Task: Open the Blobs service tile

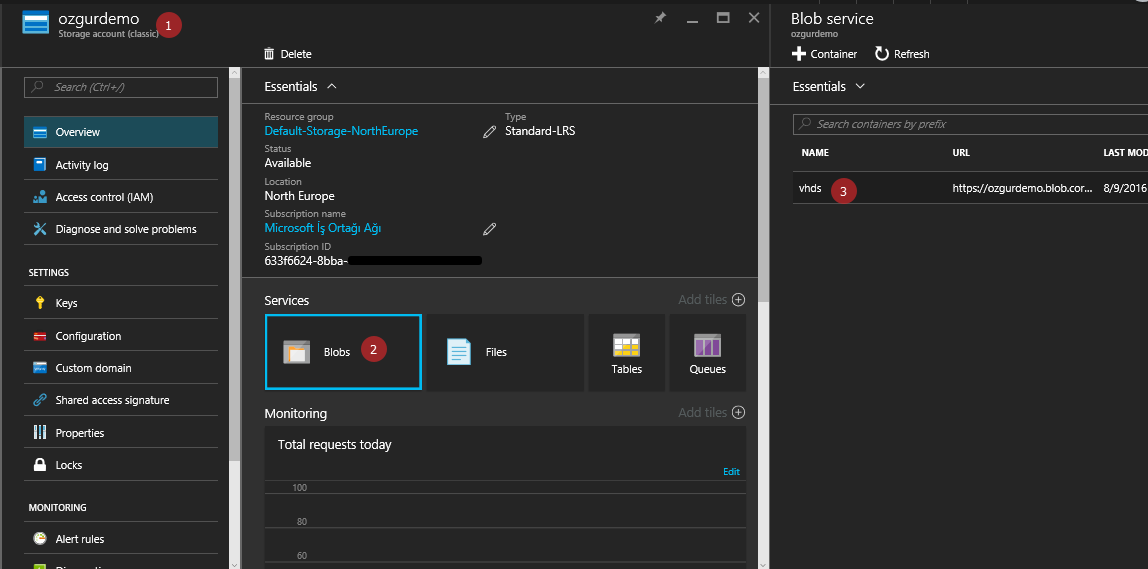Action: pyautogui.click(x=343, y=352)
